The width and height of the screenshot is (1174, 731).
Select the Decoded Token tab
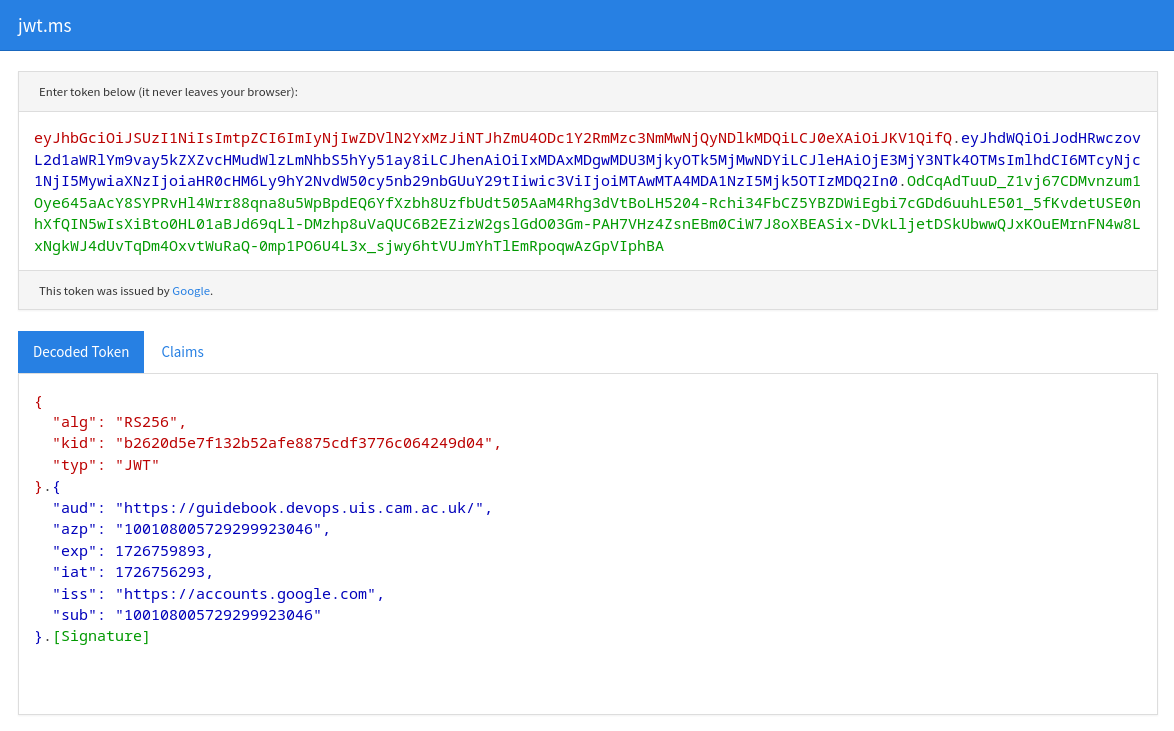pyautogui.click(x=81, y=352)
